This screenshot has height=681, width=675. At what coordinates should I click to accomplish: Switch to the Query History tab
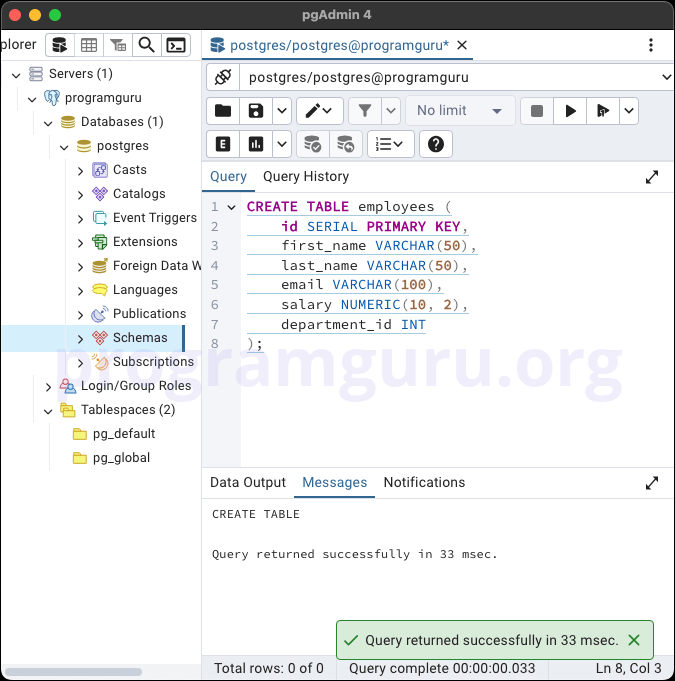[x=306, y=177]
